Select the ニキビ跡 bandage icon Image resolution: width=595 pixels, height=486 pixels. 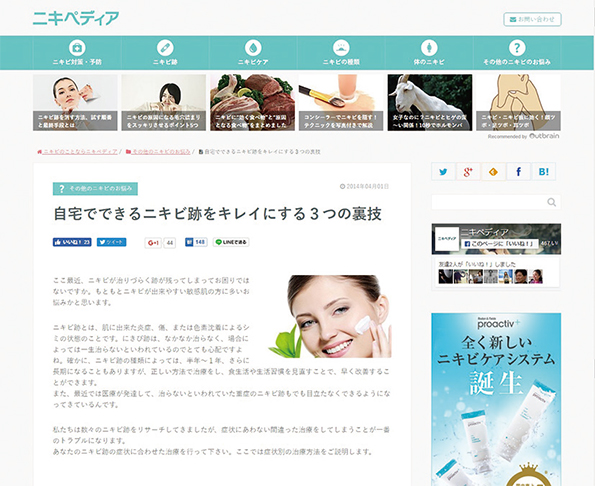pos(165,48)
